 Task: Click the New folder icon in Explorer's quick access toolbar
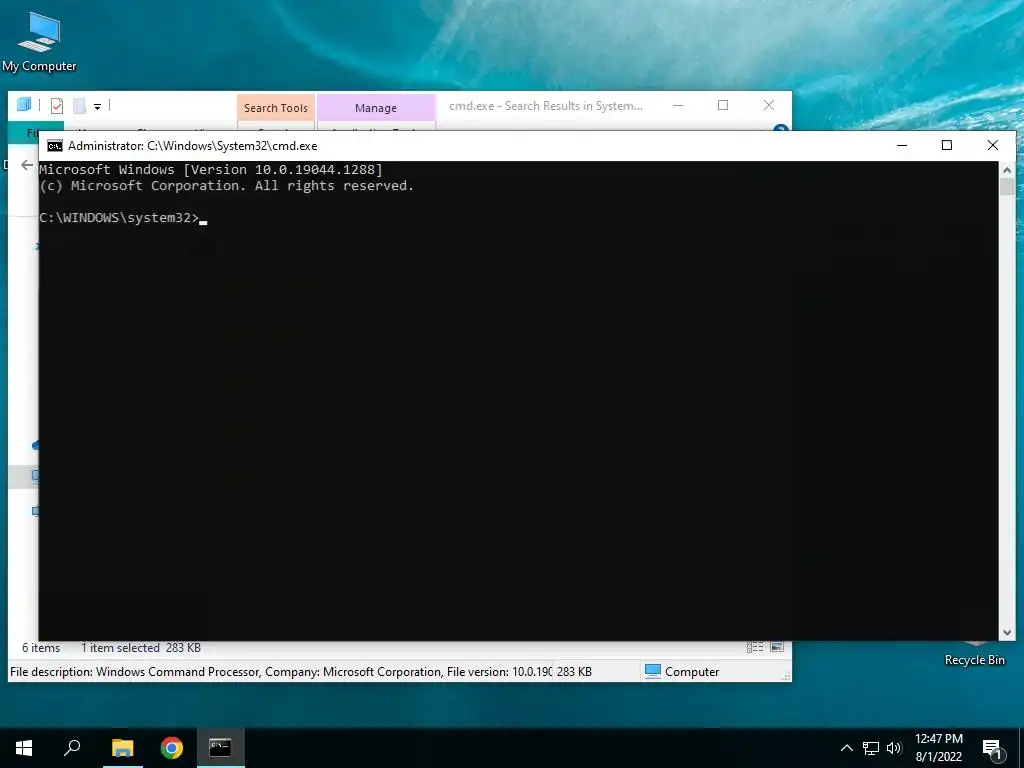79,106
